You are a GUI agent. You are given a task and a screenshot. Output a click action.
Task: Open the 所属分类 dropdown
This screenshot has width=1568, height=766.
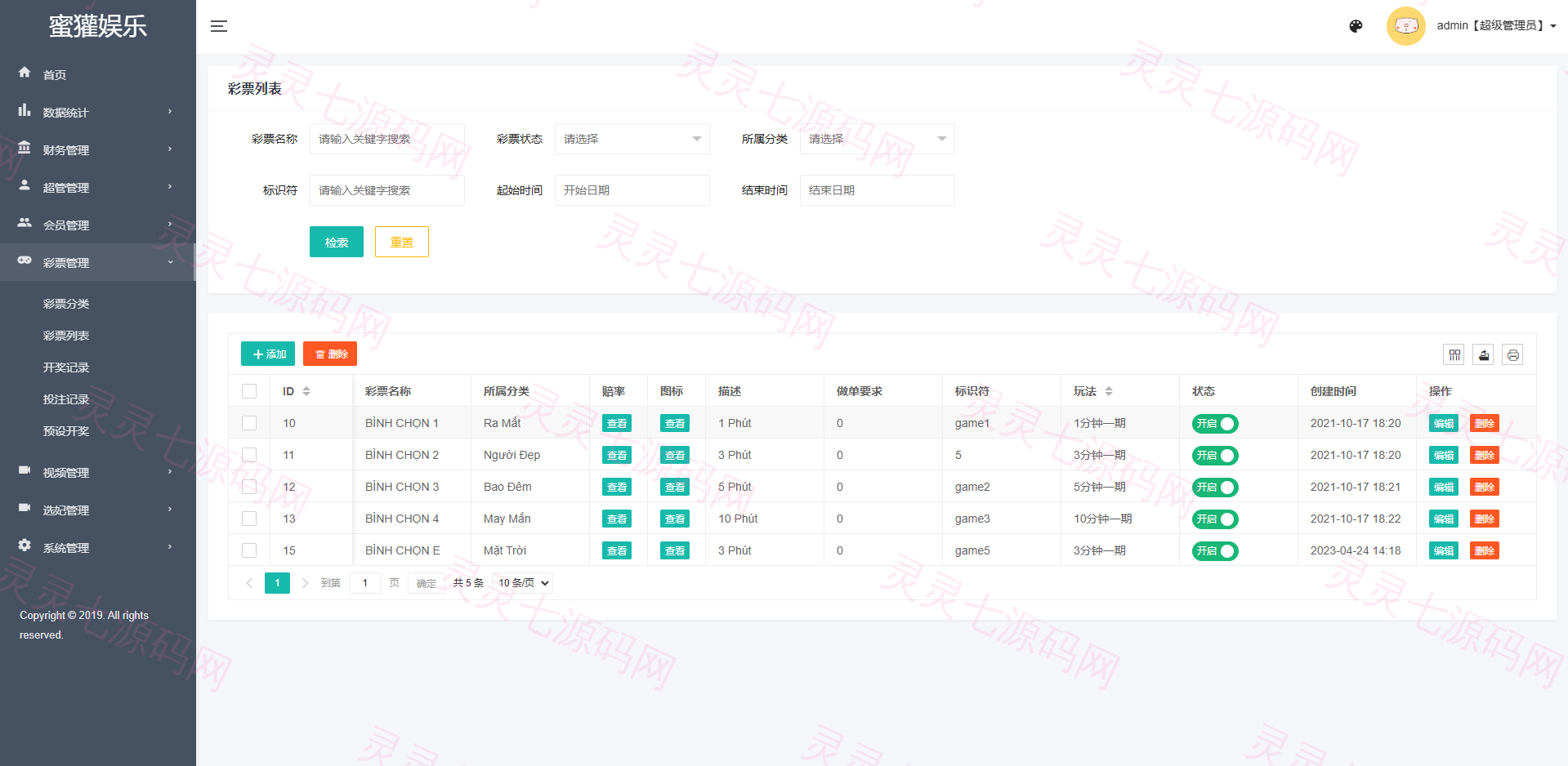878,139
